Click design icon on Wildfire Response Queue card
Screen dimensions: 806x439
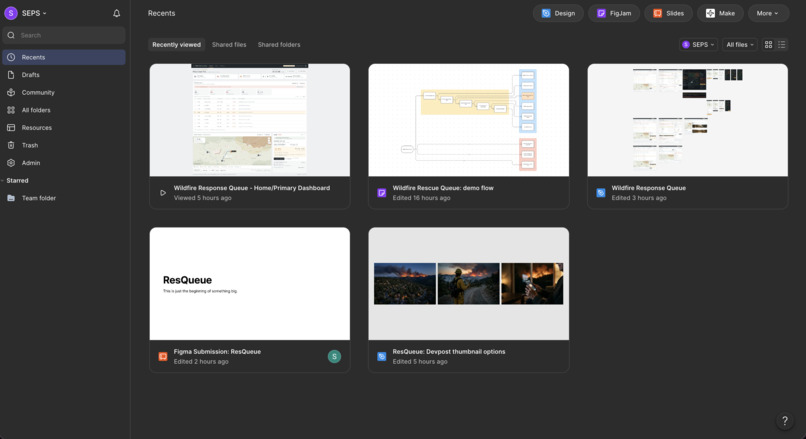600,193
